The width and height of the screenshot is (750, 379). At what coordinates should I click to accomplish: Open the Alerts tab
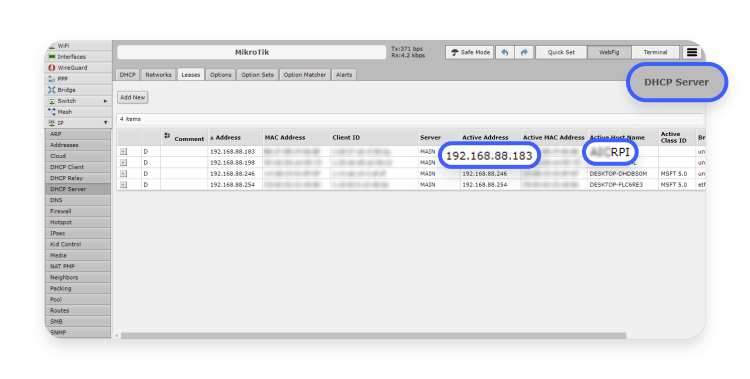tap(344, 75)
